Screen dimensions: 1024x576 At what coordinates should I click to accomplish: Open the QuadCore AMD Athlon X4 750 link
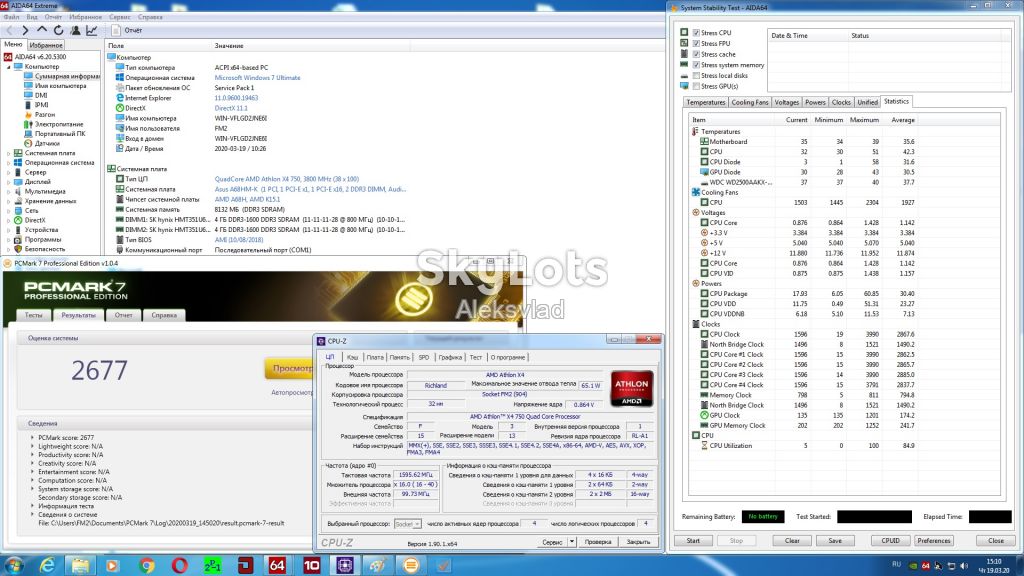(x=287, y=179)
